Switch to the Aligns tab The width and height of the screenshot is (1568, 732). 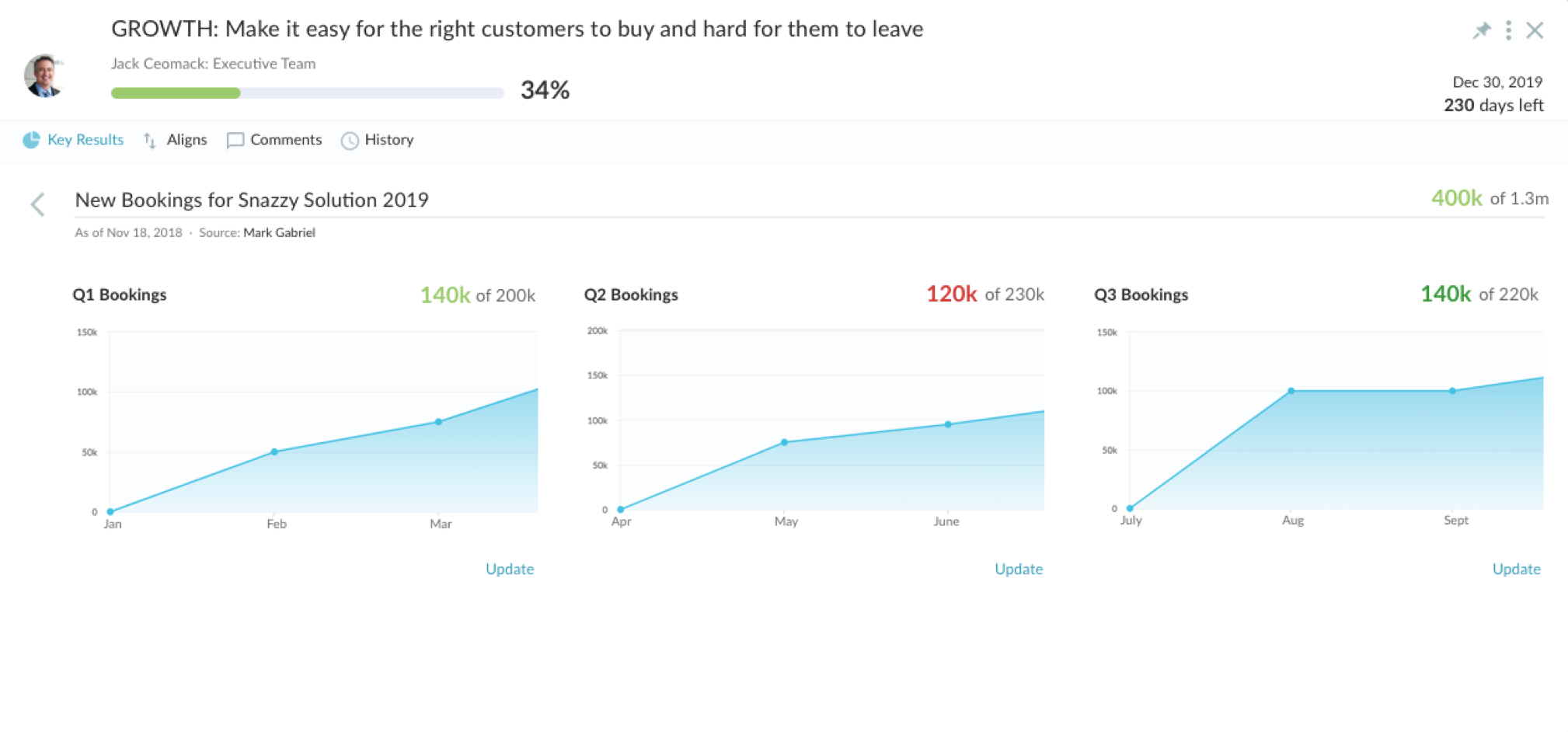[x=186, y=140]
